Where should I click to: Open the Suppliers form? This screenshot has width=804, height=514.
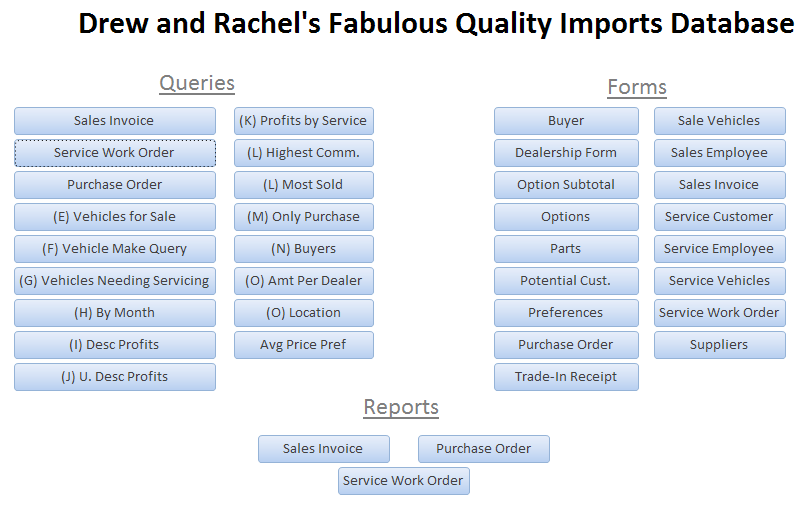coord(719,345)
